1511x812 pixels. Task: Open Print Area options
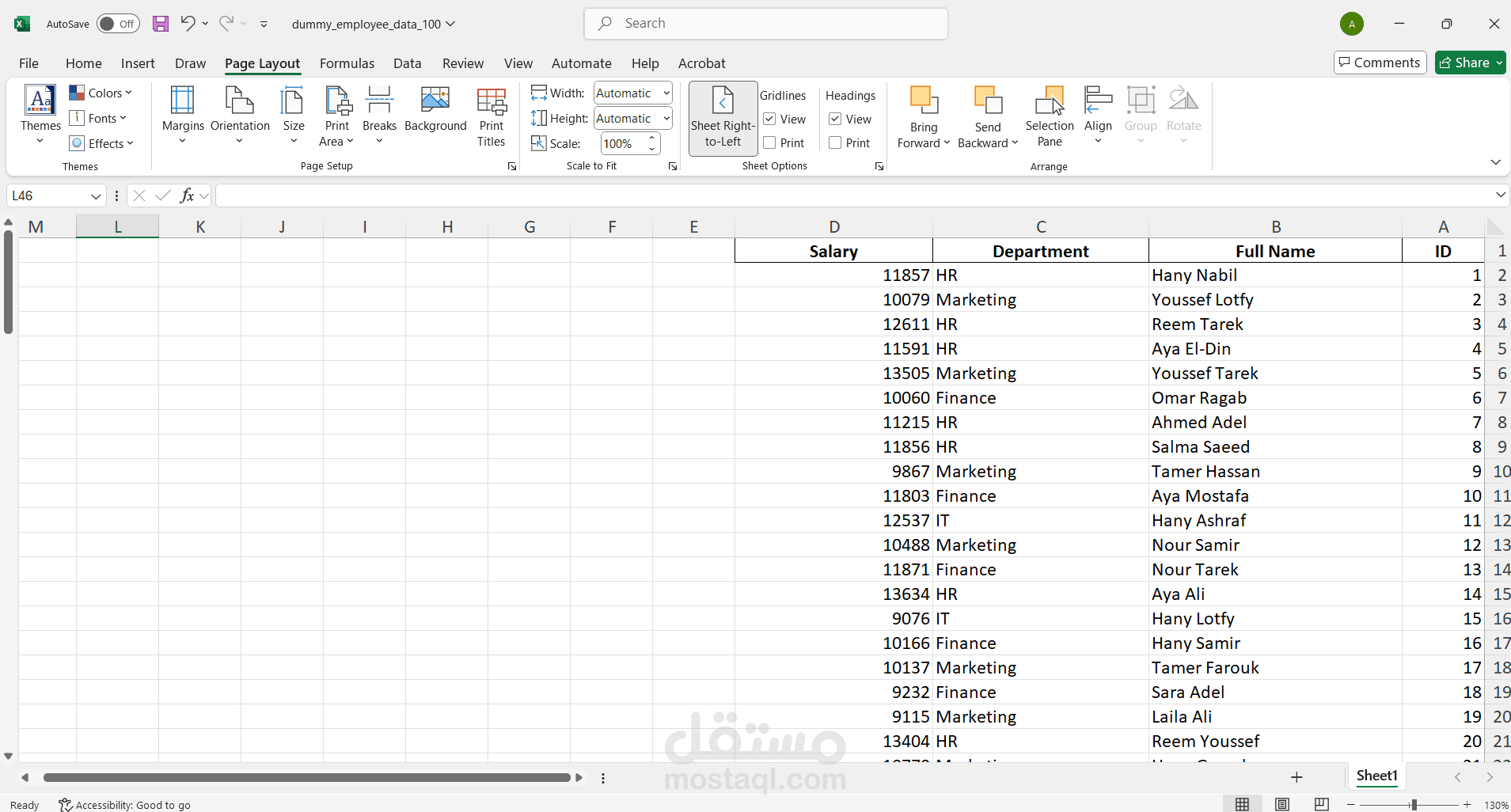point(337,116)
